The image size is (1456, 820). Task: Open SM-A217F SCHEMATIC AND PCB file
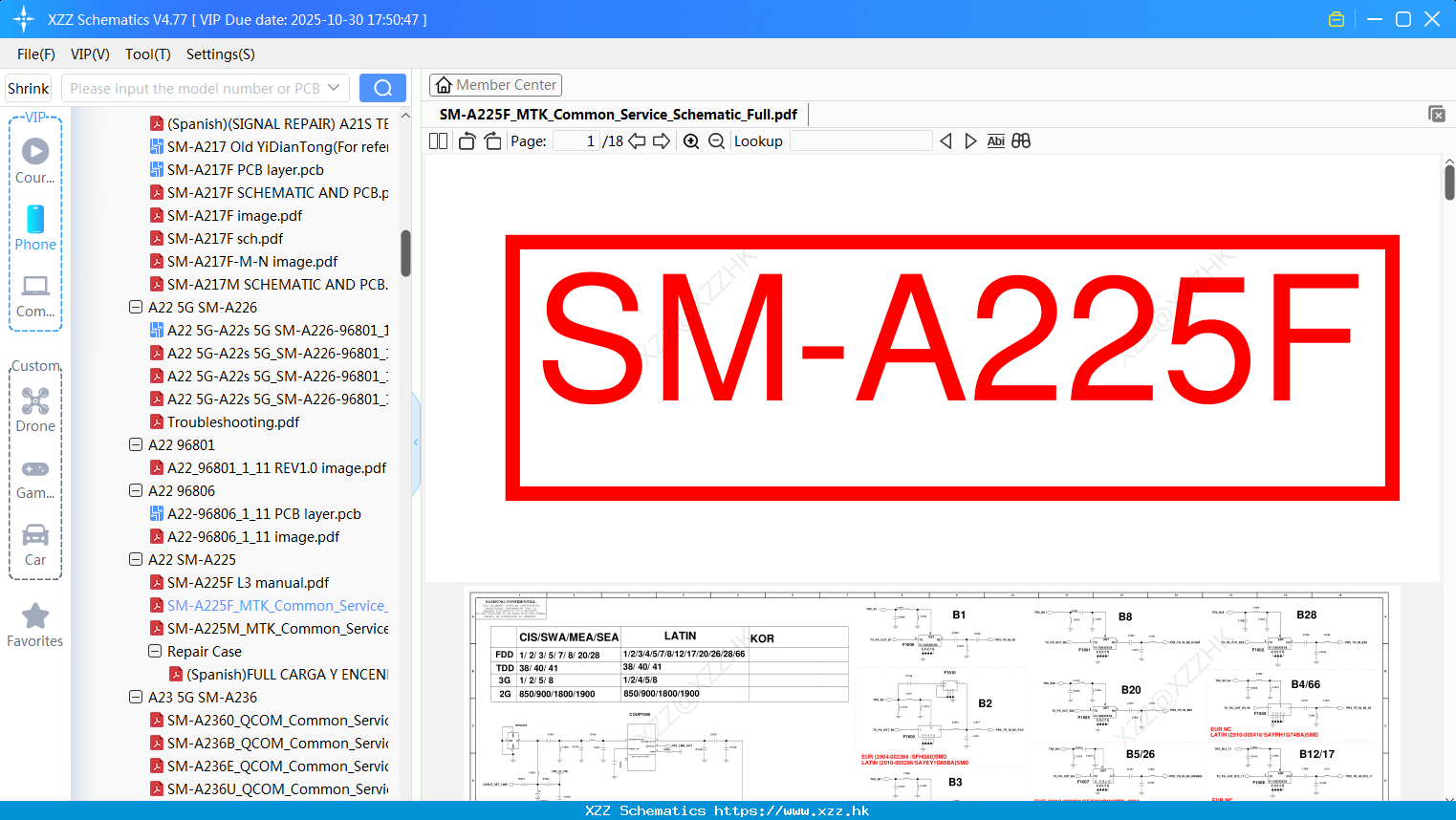(x=270, y=193)
